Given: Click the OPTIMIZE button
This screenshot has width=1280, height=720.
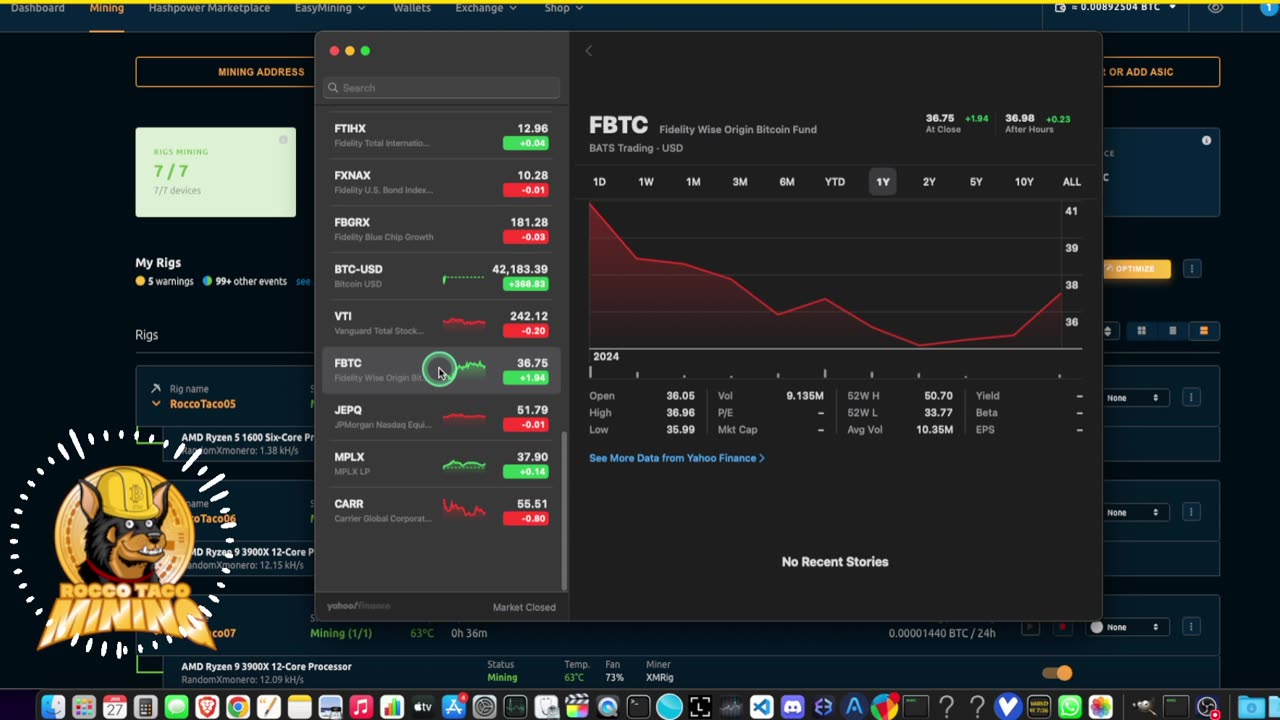Looking at the screenshot, I should pos(1136,269).
